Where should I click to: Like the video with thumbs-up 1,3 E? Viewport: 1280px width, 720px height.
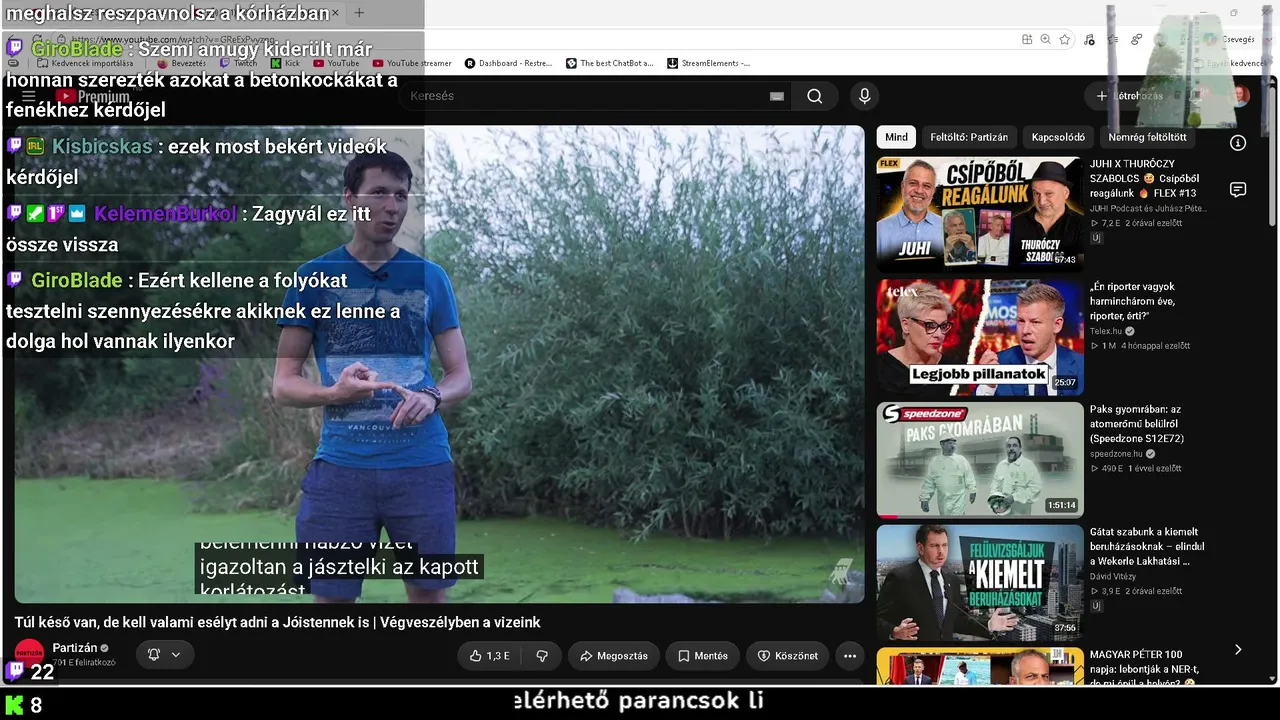click(490, 656)
